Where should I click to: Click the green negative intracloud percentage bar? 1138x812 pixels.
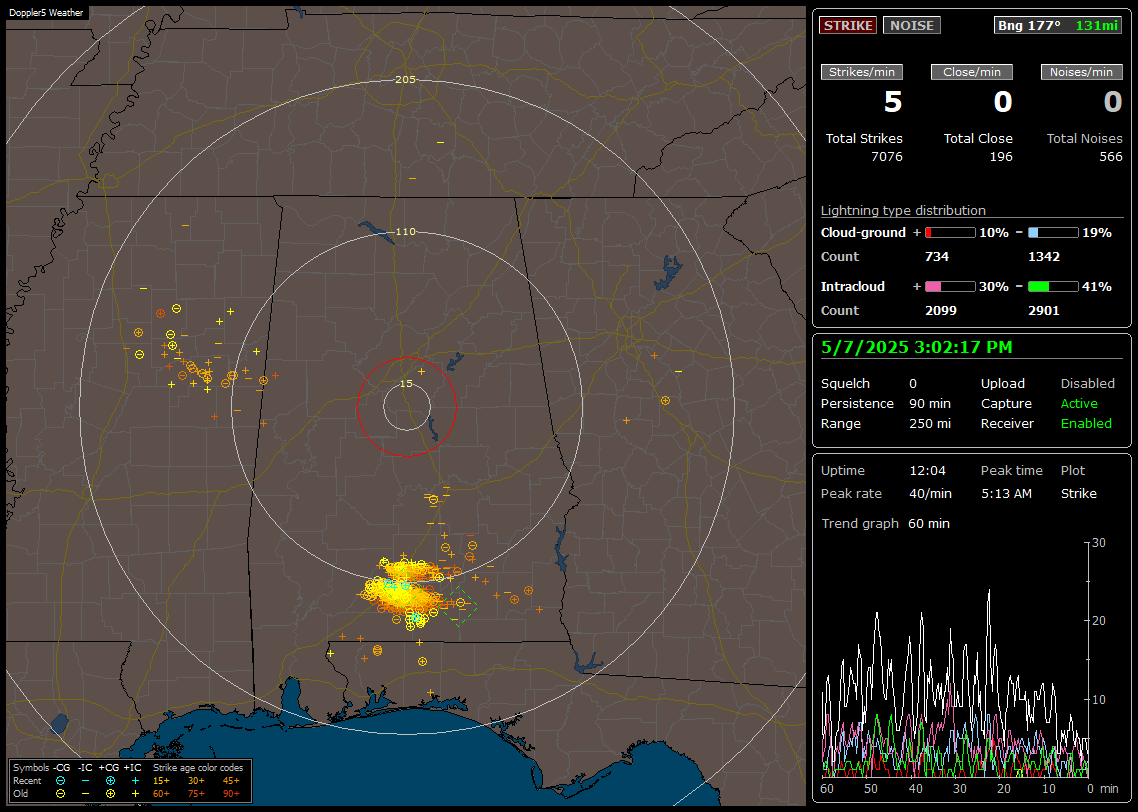coord(1053,287)
